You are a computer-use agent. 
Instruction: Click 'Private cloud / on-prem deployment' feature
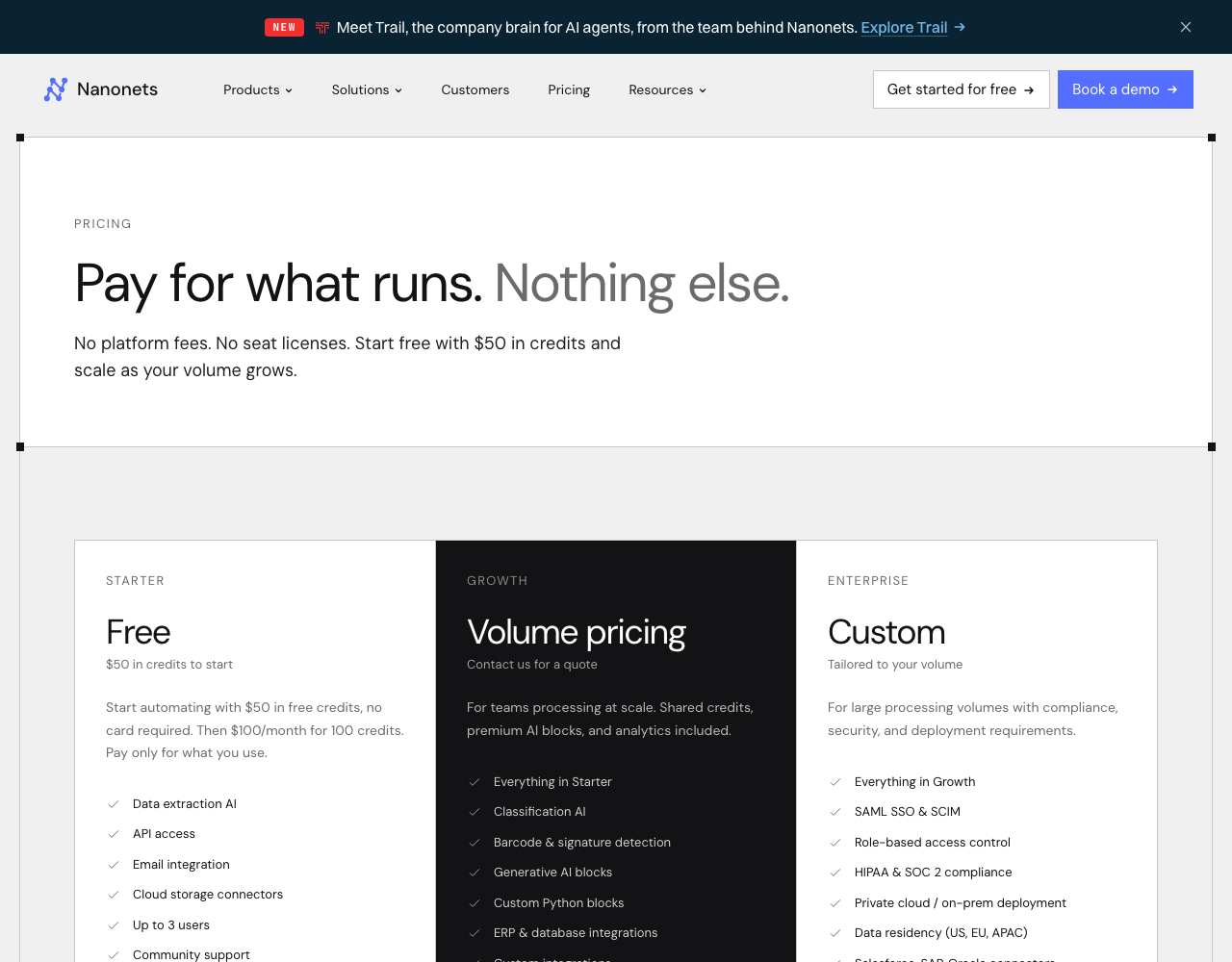(x=961, y=903)
